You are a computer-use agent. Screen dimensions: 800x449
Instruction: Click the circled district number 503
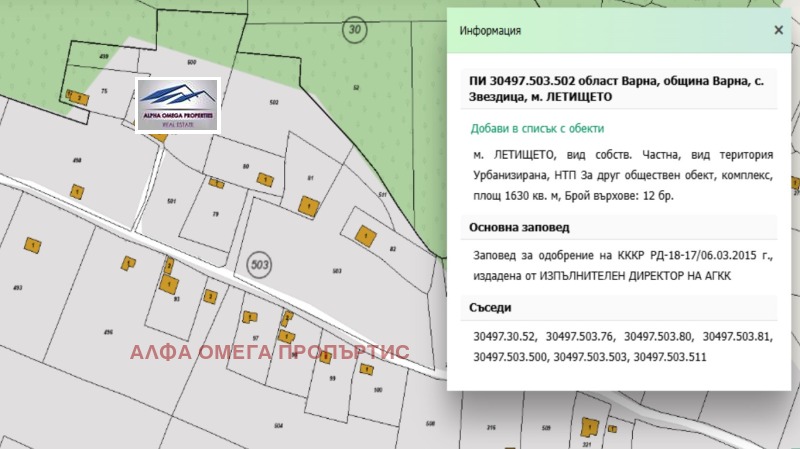tap(259, 265)
